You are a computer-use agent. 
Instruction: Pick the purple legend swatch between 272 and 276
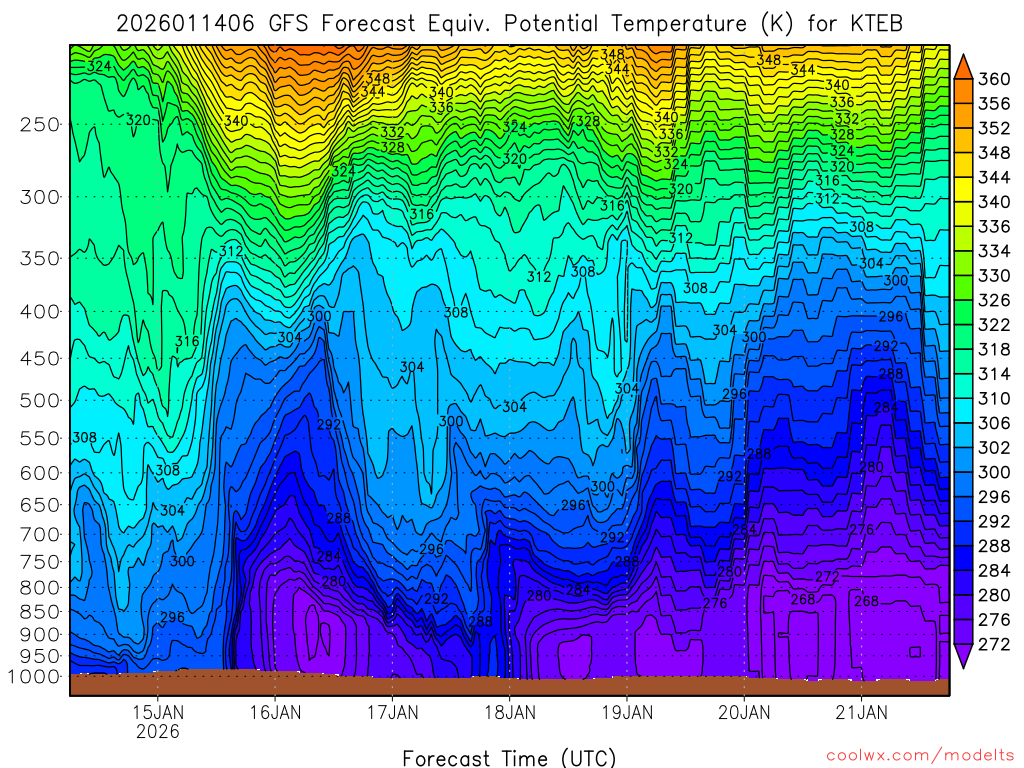[x=963, y=632]
